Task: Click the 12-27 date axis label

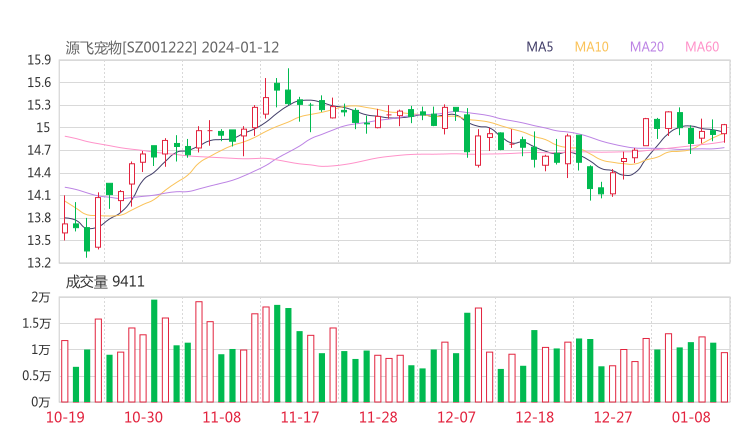Action: (613, 417)
